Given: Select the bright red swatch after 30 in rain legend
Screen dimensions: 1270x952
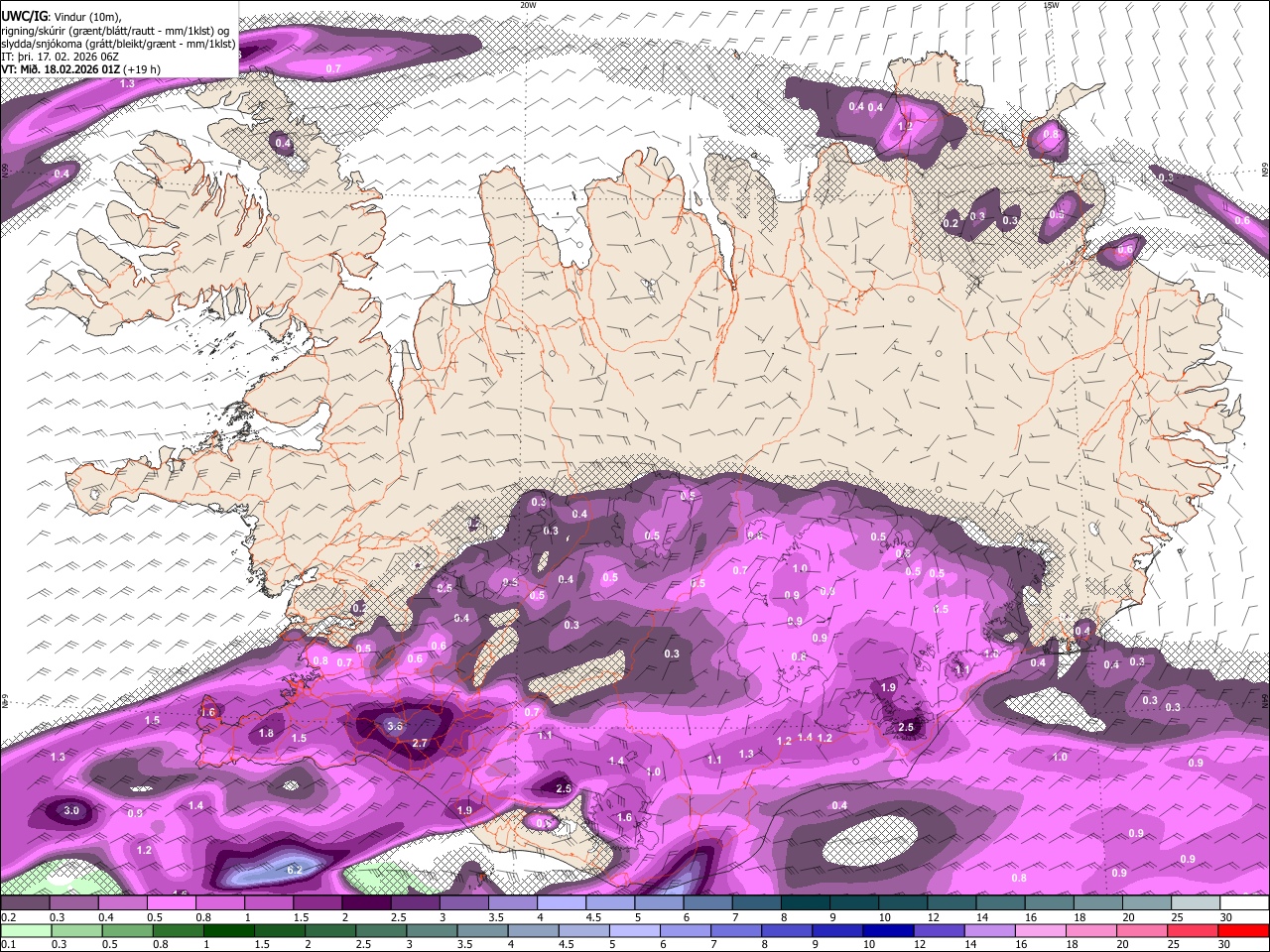Looking at the screenshot, I should click(1244, 930).
